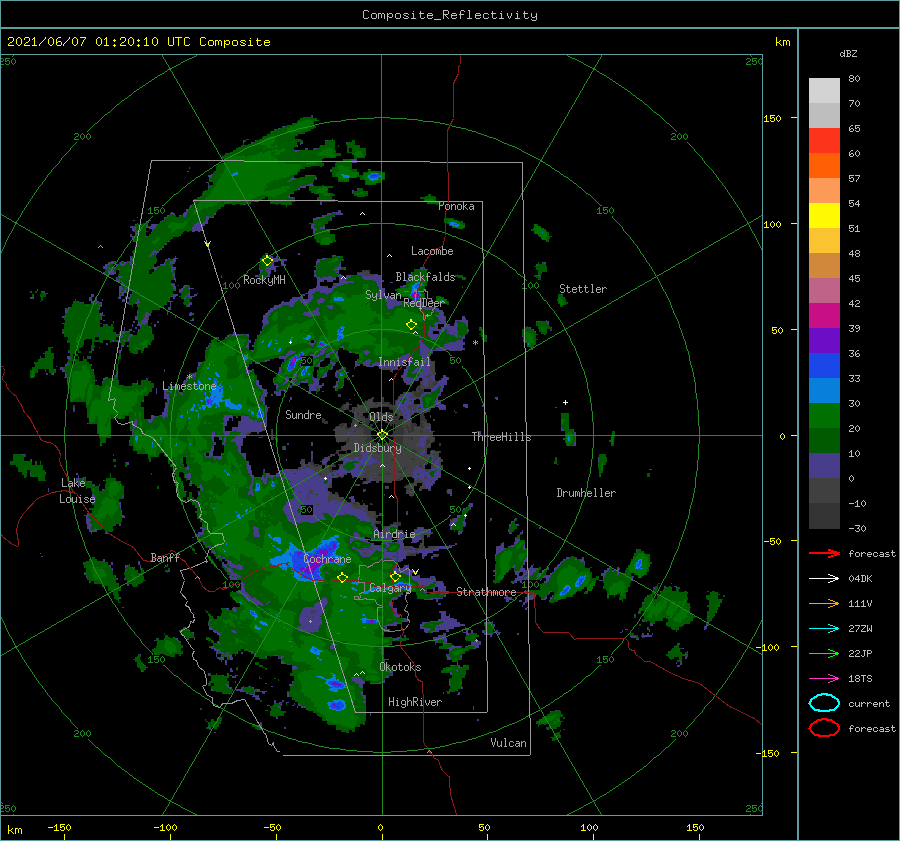Viewport: 900px width, 841px height.
Task: Click the dark gray swatch above -30 dBZ
Action: pyautogui.click(x=824, y=516)
